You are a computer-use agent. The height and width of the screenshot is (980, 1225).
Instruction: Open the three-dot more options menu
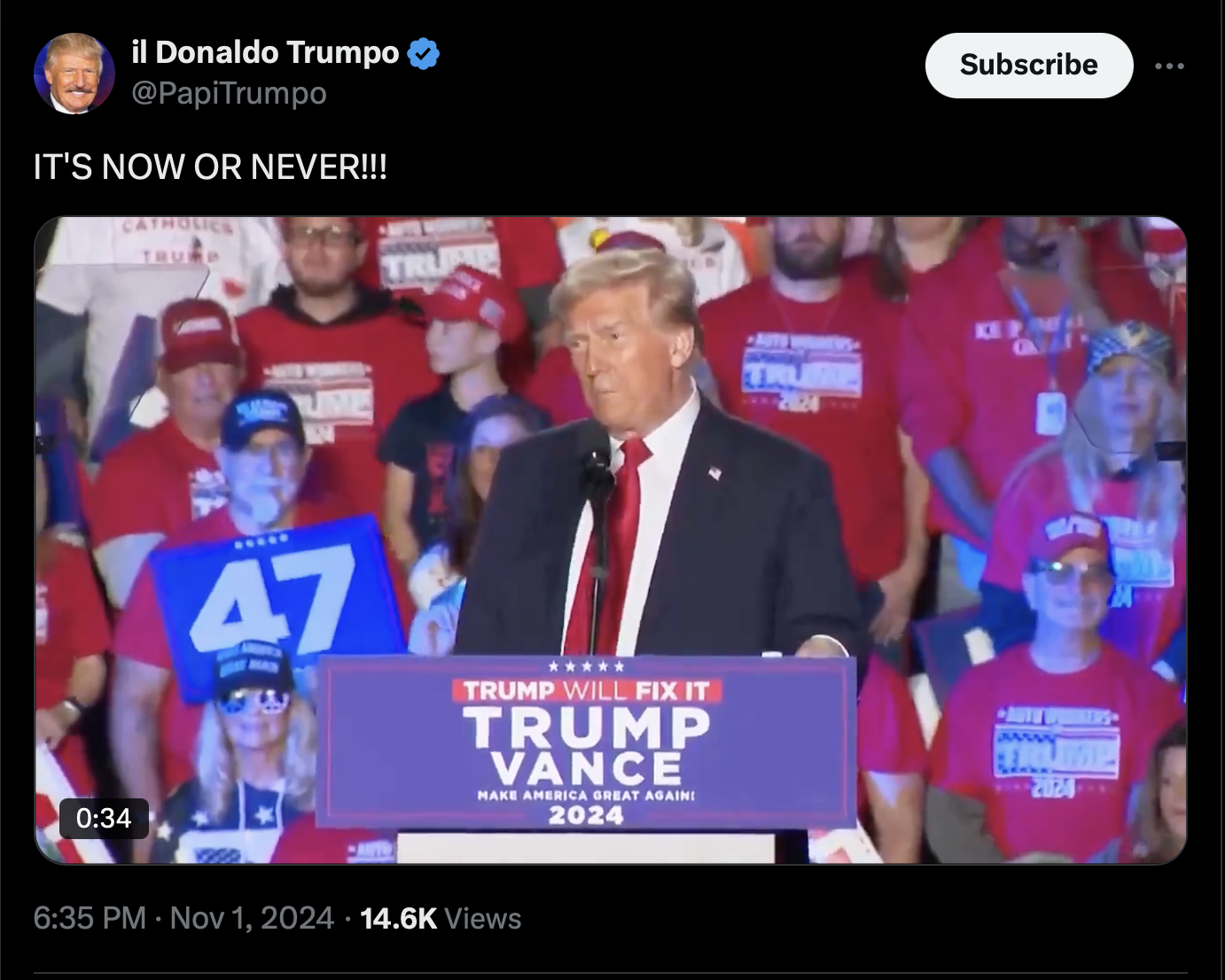[x=1169, y=66]
